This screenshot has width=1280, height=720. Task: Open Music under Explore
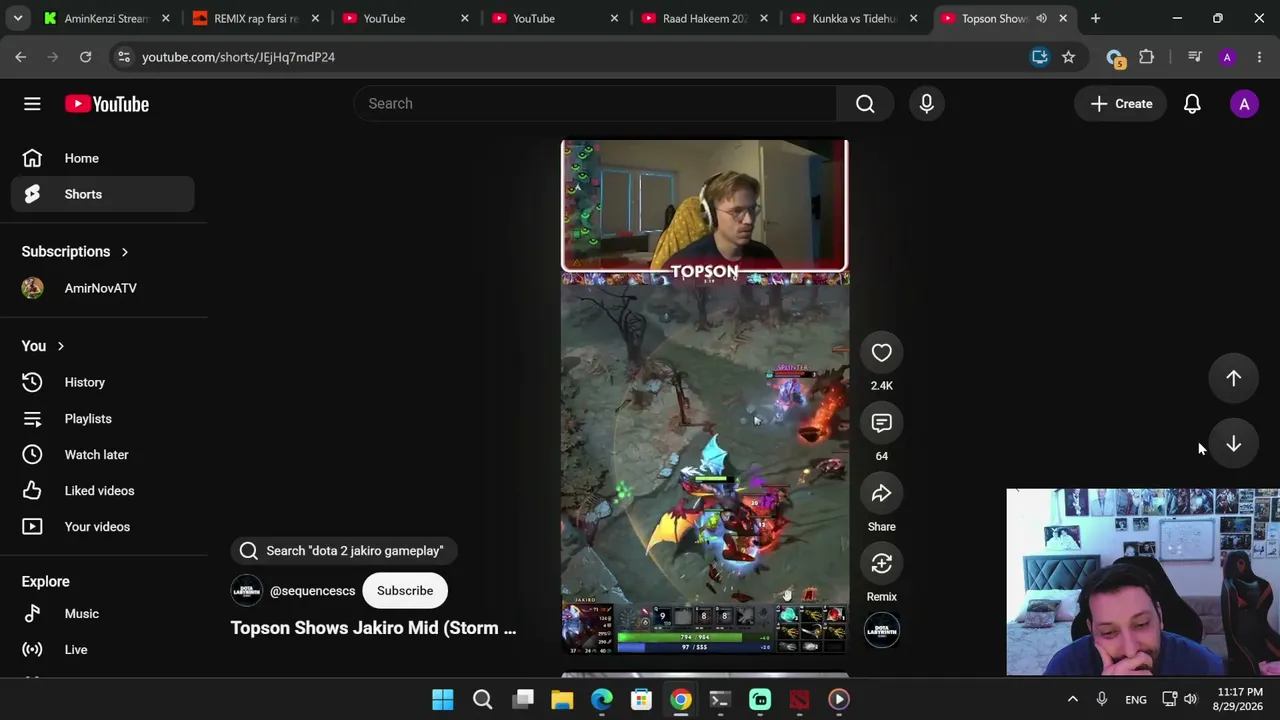coord(103,614)
